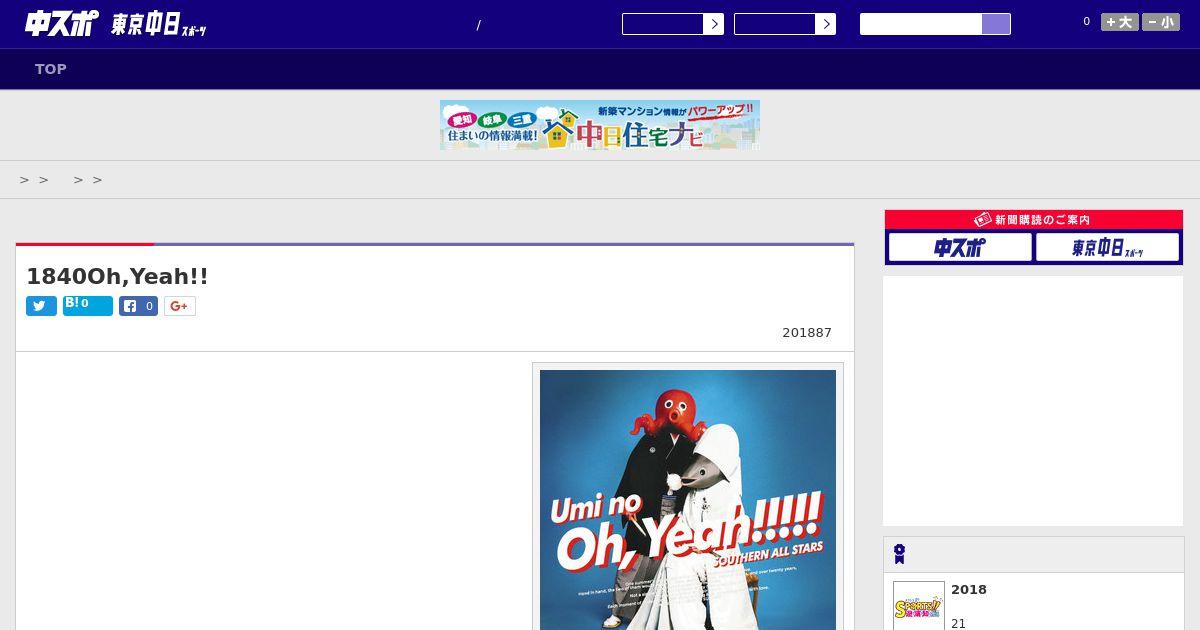The width and height of the screenshot is (1200, 630).
Task: Click the purple search submit button
Action: point(996,24)
